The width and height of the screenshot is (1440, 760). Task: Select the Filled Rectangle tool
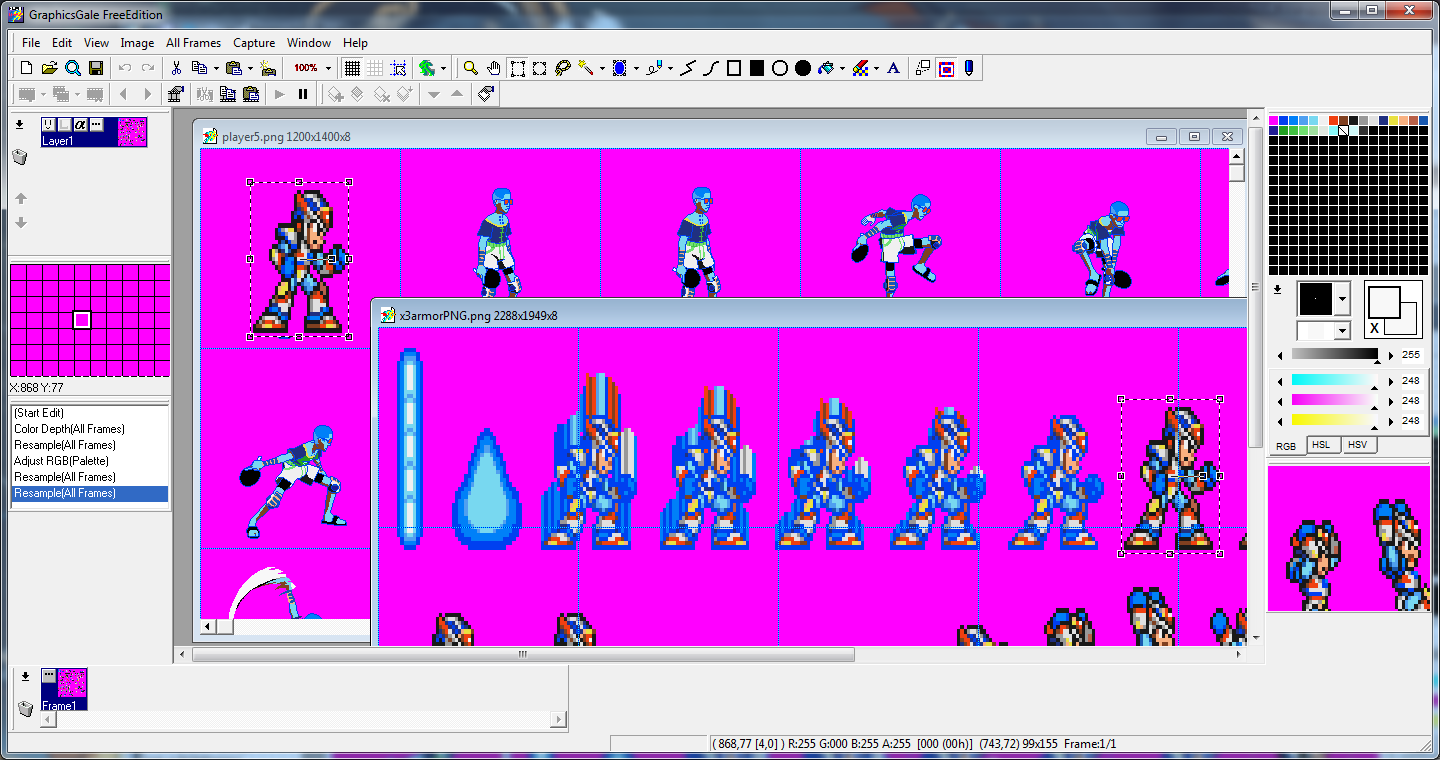pos(757,68)
